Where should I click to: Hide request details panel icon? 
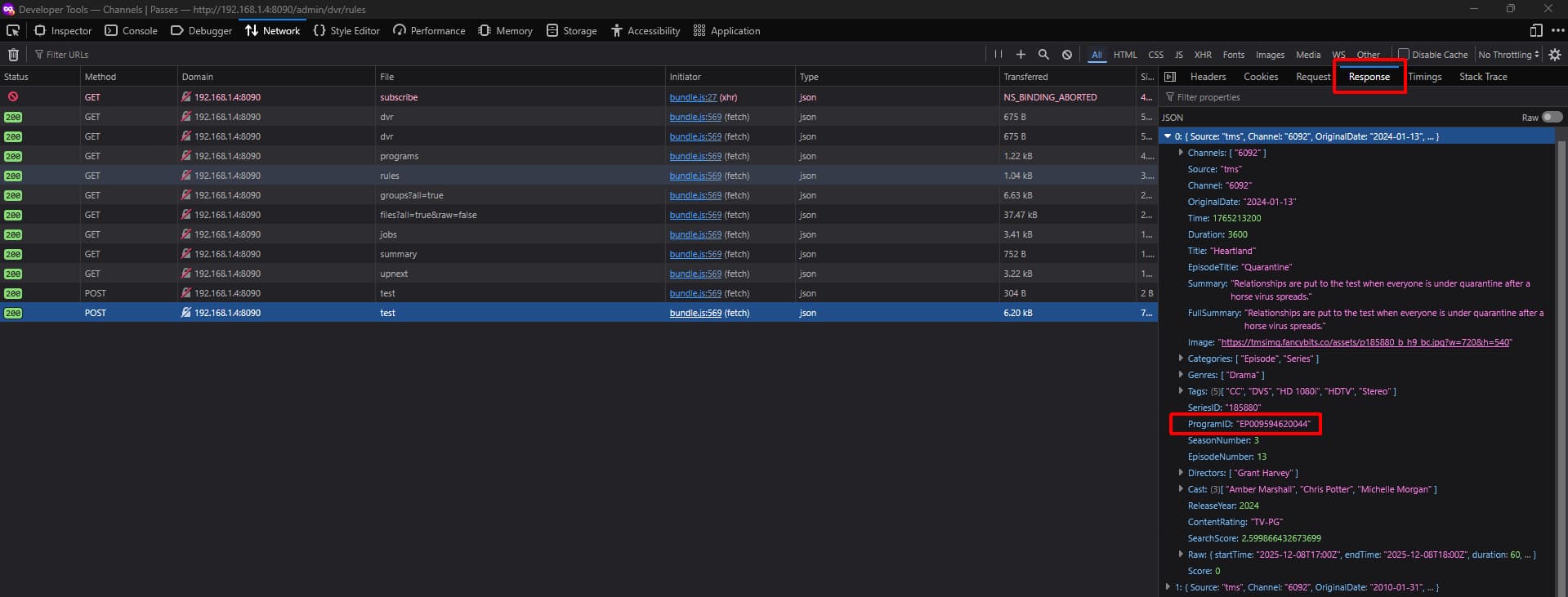[x=1170, y=77]
